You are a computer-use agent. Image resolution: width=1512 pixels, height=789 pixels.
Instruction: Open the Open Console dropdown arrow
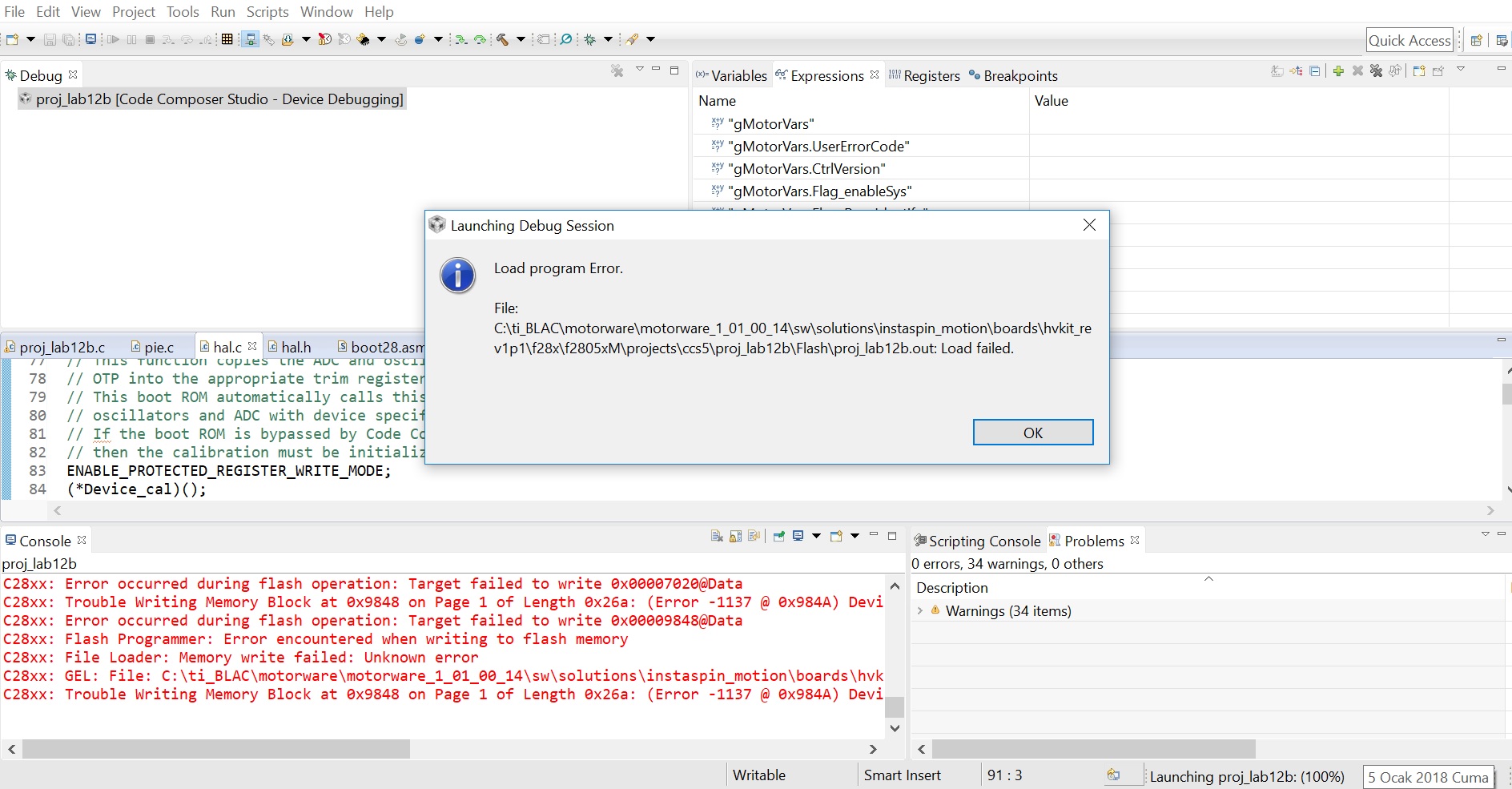coord(855,536)
